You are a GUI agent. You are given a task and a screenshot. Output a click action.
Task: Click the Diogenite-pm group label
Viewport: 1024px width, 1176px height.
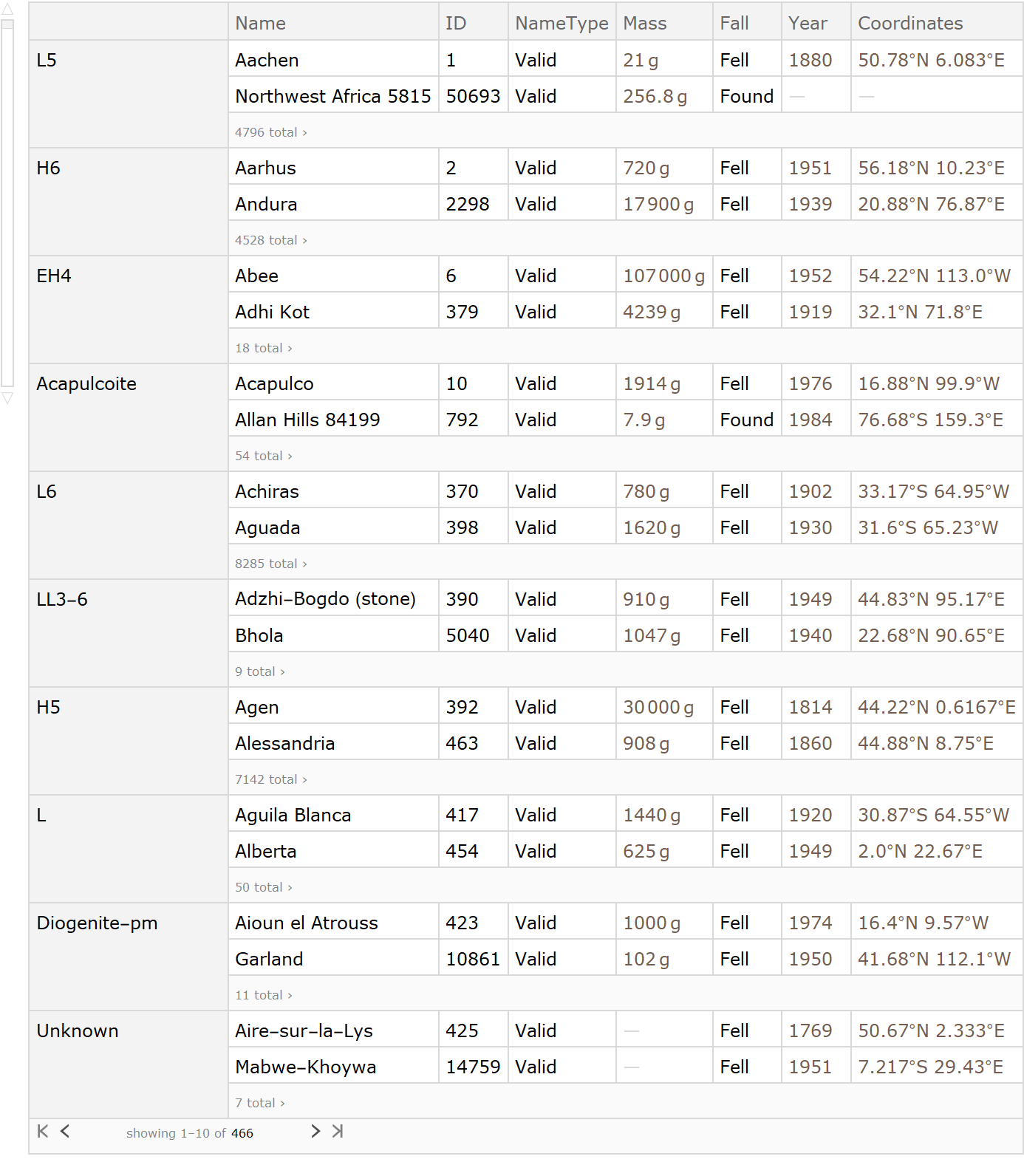(x=97, y=923)
